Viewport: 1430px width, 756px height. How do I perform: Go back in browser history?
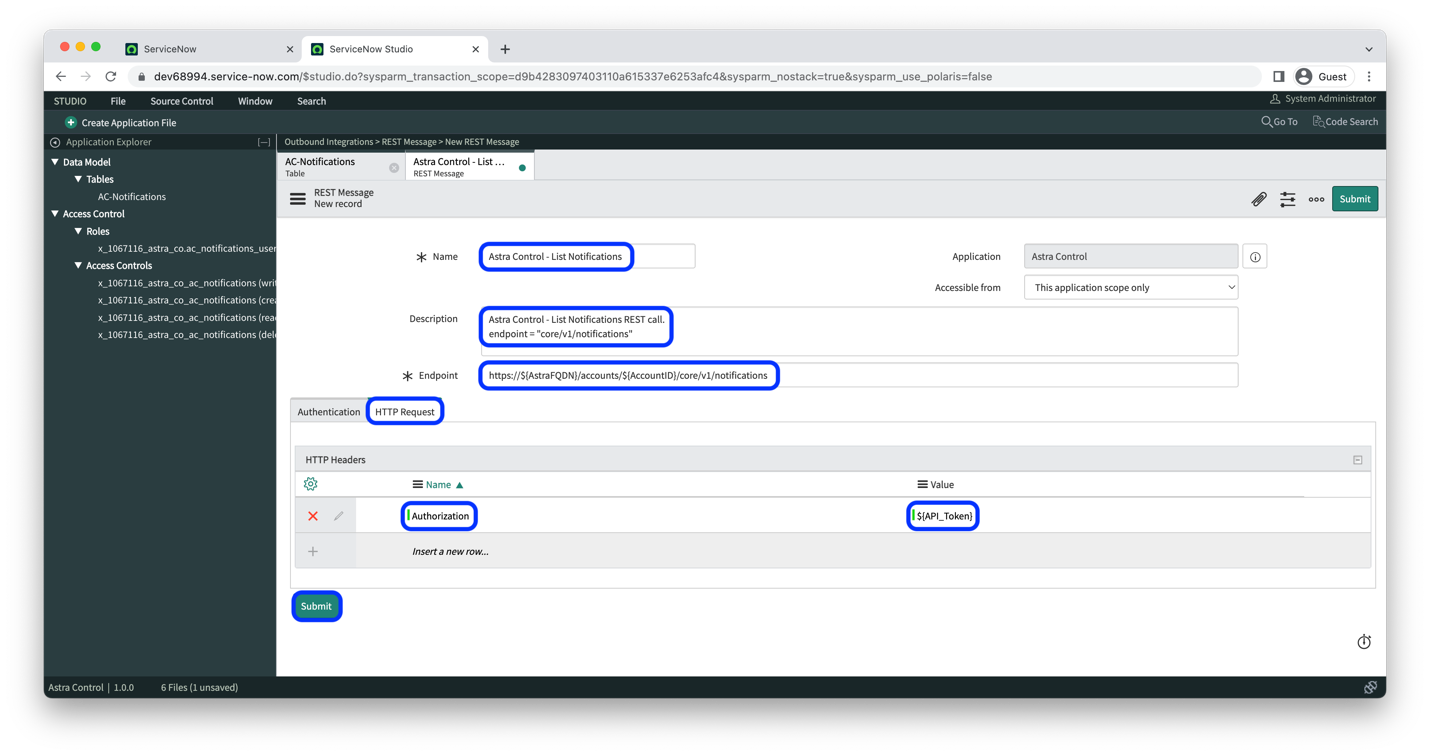[x=61, y=76]
